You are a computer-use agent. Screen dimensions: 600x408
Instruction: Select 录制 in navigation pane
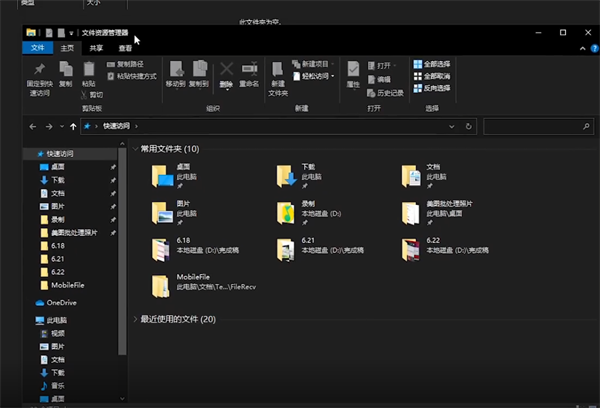[x=58, y=220]
